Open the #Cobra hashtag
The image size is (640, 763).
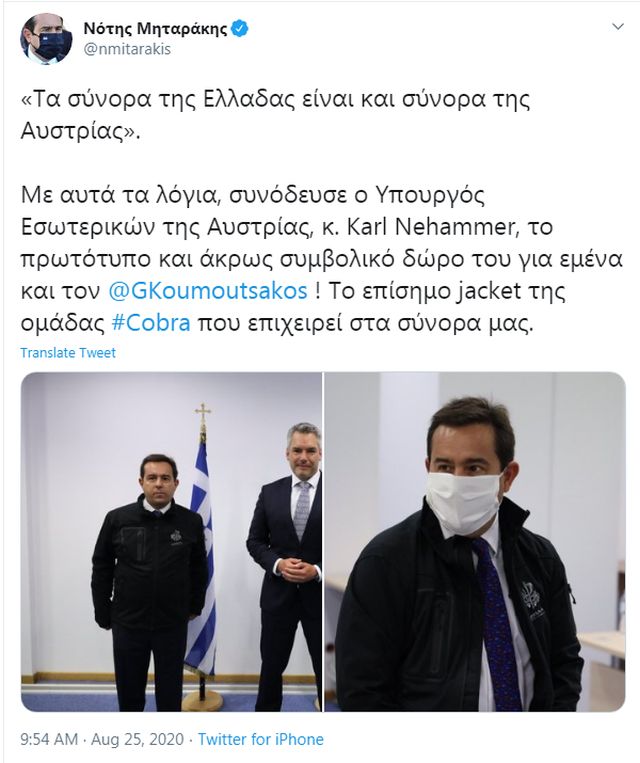[151, 323]
